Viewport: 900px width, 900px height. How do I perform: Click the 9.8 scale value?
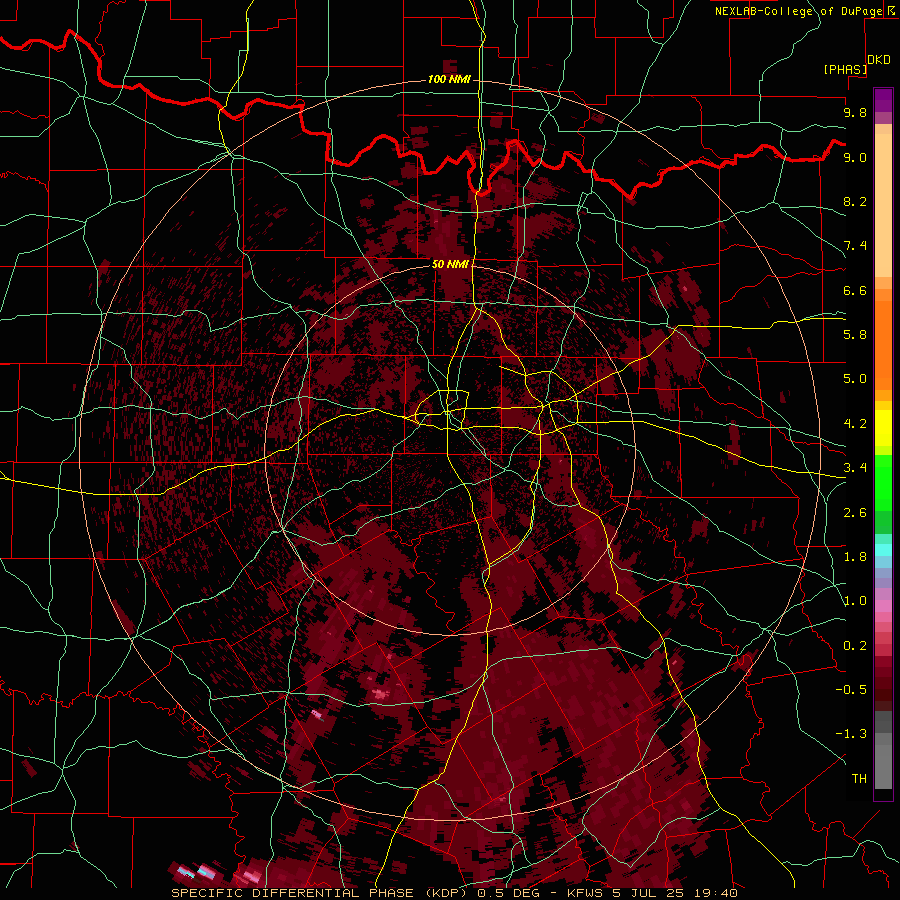click(855, 112)
